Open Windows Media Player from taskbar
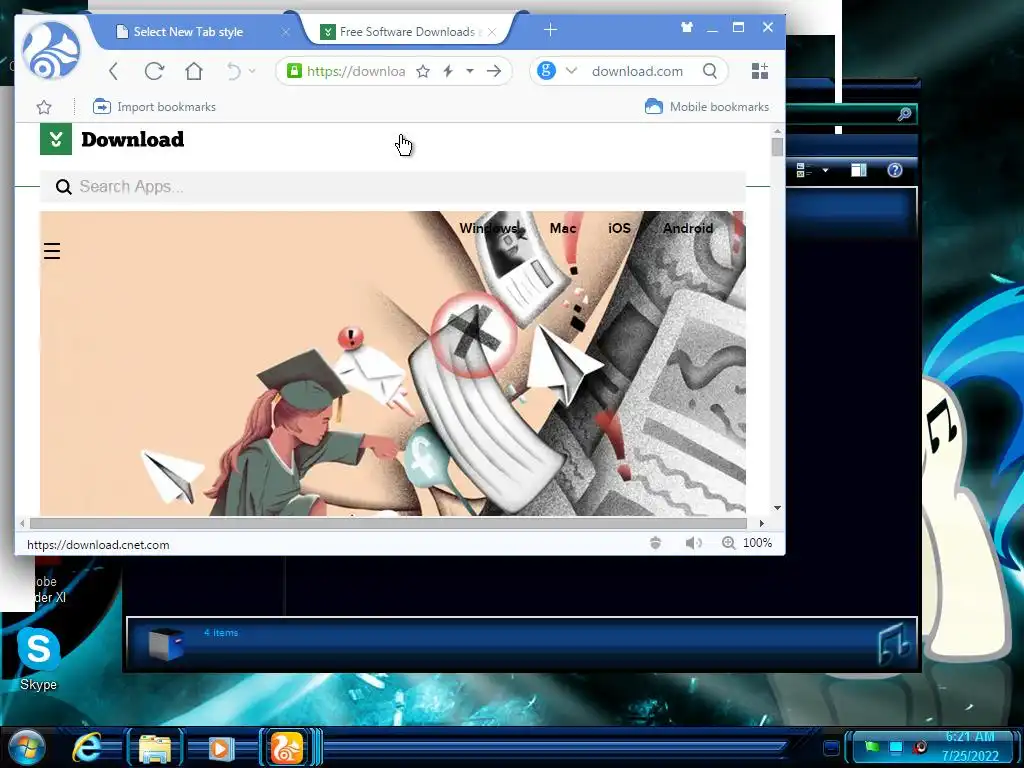 tap(221, 748)
